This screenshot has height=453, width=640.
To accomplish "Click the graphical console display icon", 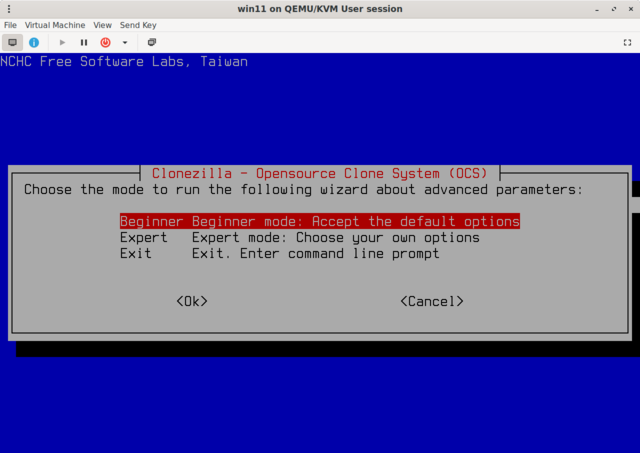I will (13, 42).
